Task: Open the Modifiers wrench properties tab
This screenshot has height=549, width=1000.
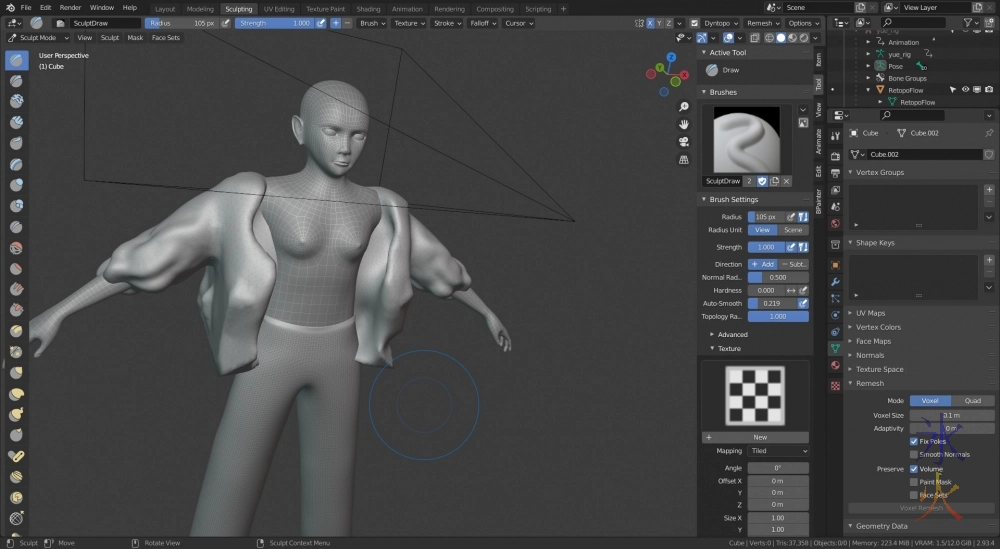Action: [x=836, y=282]
